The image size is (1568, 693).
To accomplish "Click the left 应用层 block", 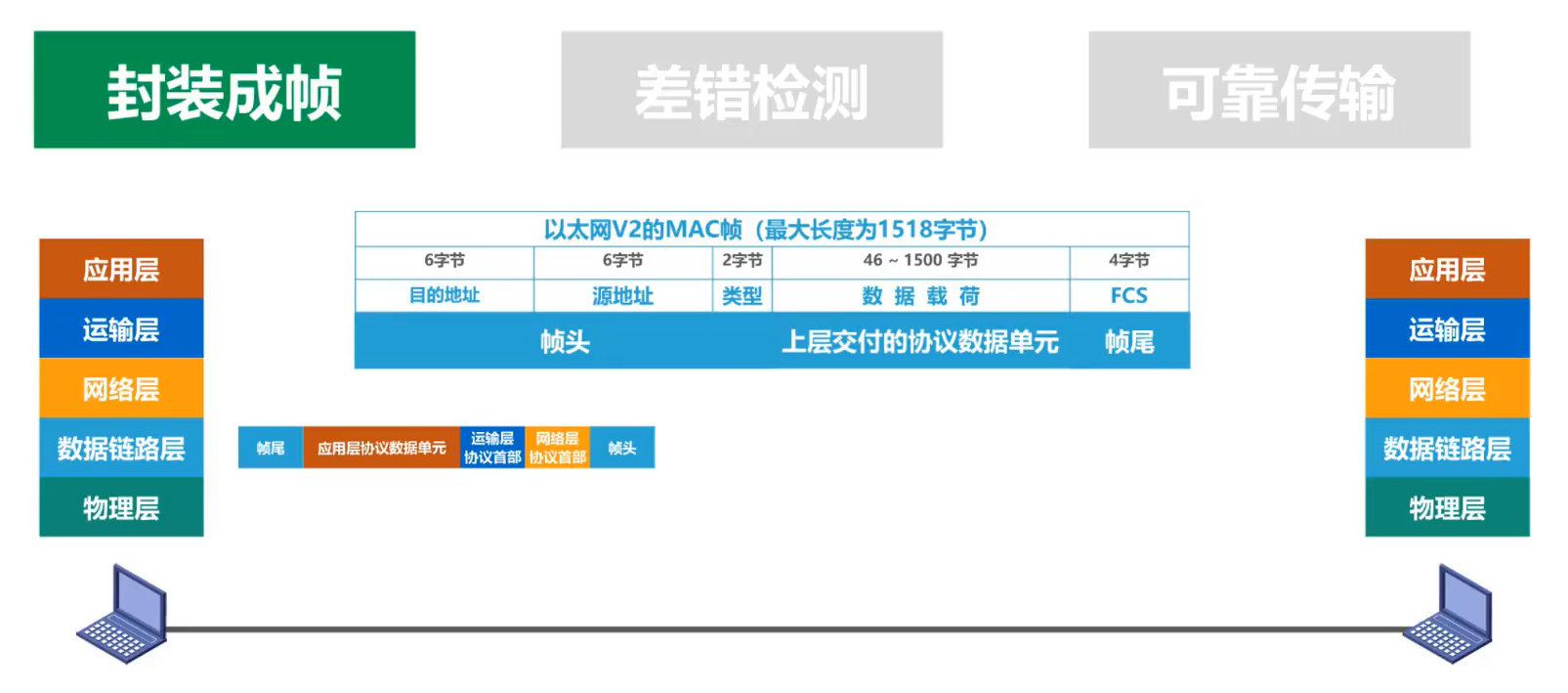I will click(x=121, y=269).
